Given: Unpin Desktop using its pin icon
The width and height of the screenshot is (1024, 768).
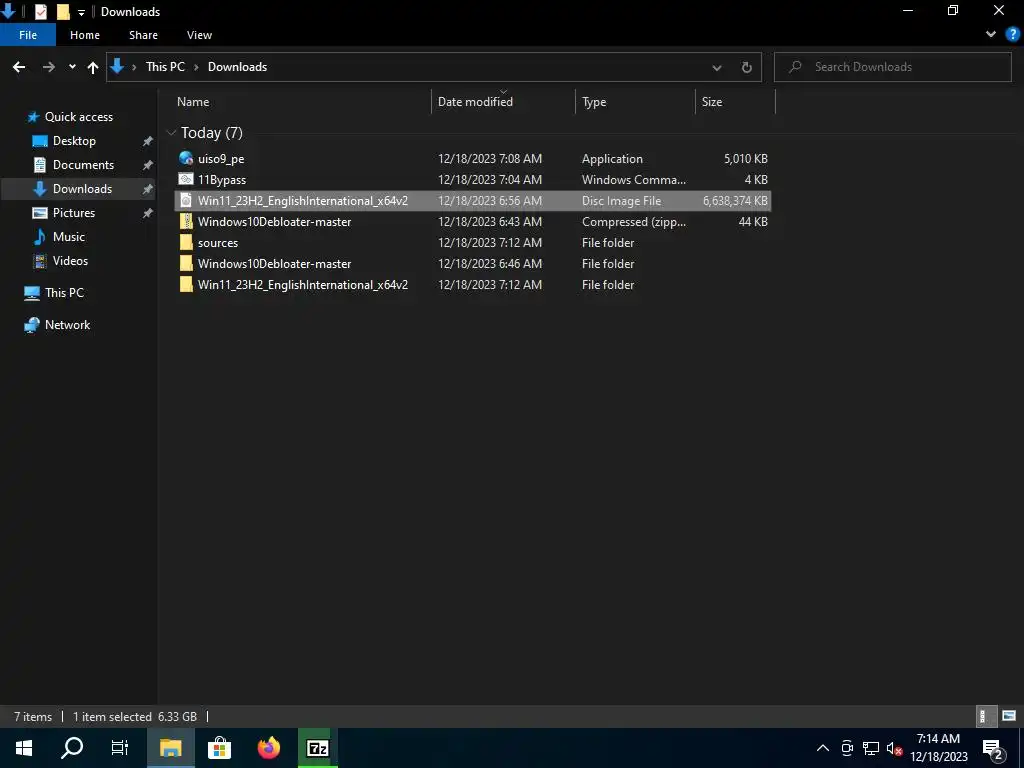Looking at the screenshot, I should pyautogui.click(x=148, y=141).
